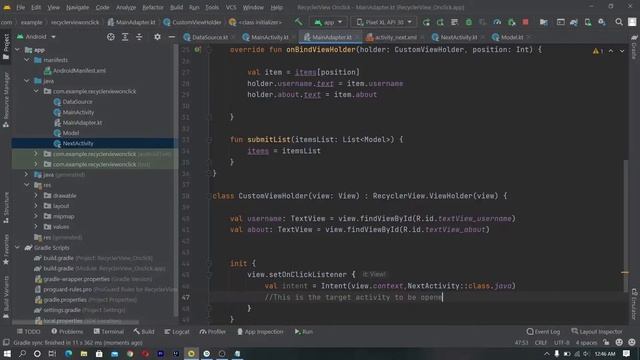Expand the values folder
Screen dimensions: 640x360
click(36, 227)
